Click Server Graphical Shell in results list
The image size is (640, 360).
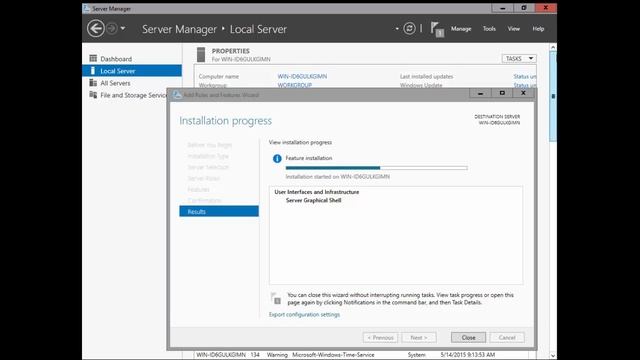click(x=313, y=200)
